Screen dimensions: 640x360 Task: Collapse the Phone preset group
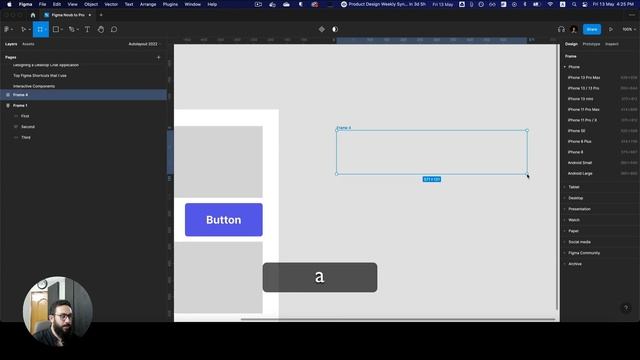pyautogui.click(x=565, y=67)
